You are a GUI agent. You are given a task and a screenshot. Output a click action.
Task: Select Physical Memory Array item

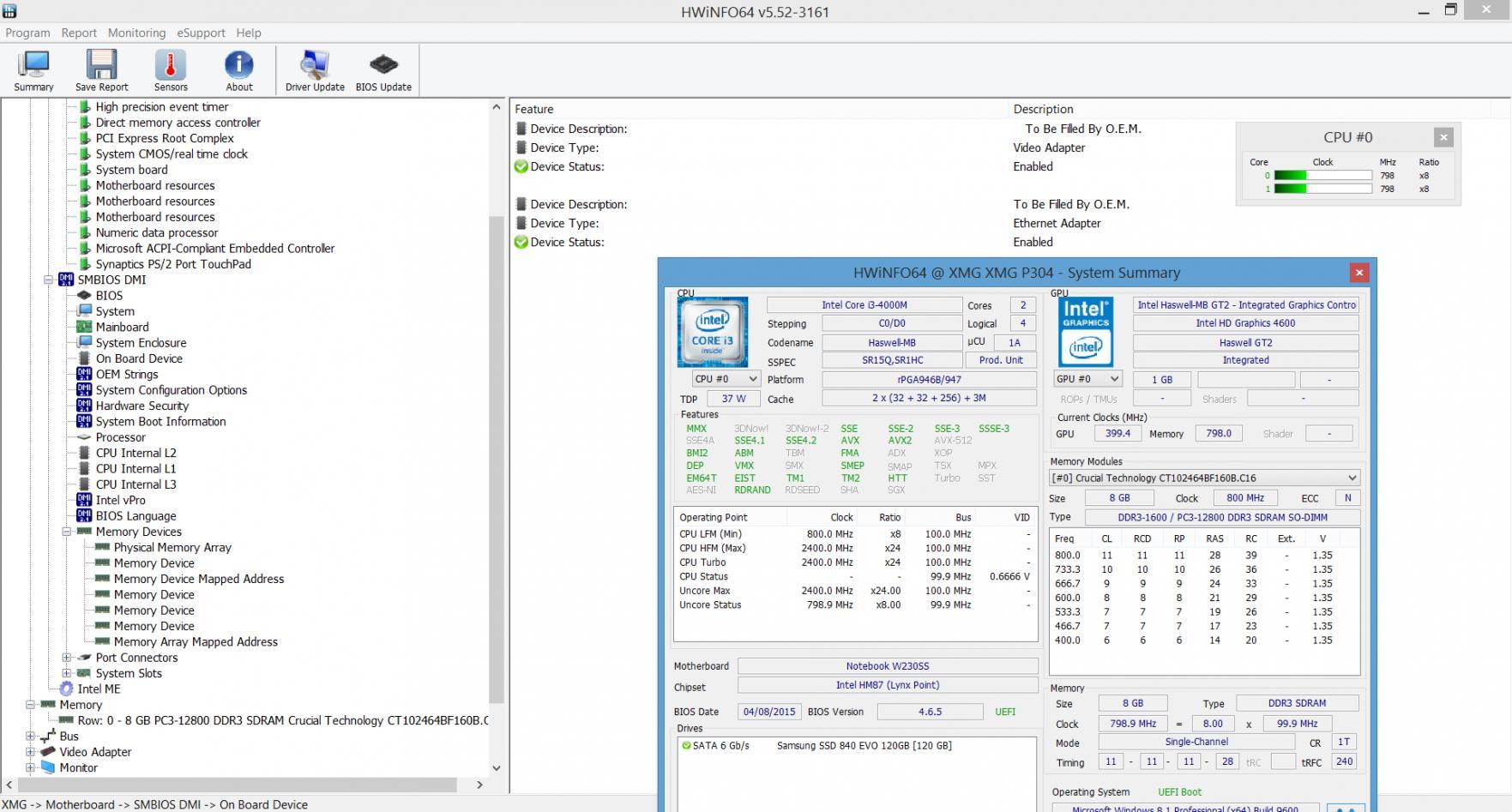pyautogui.click(x=172, y=547)
